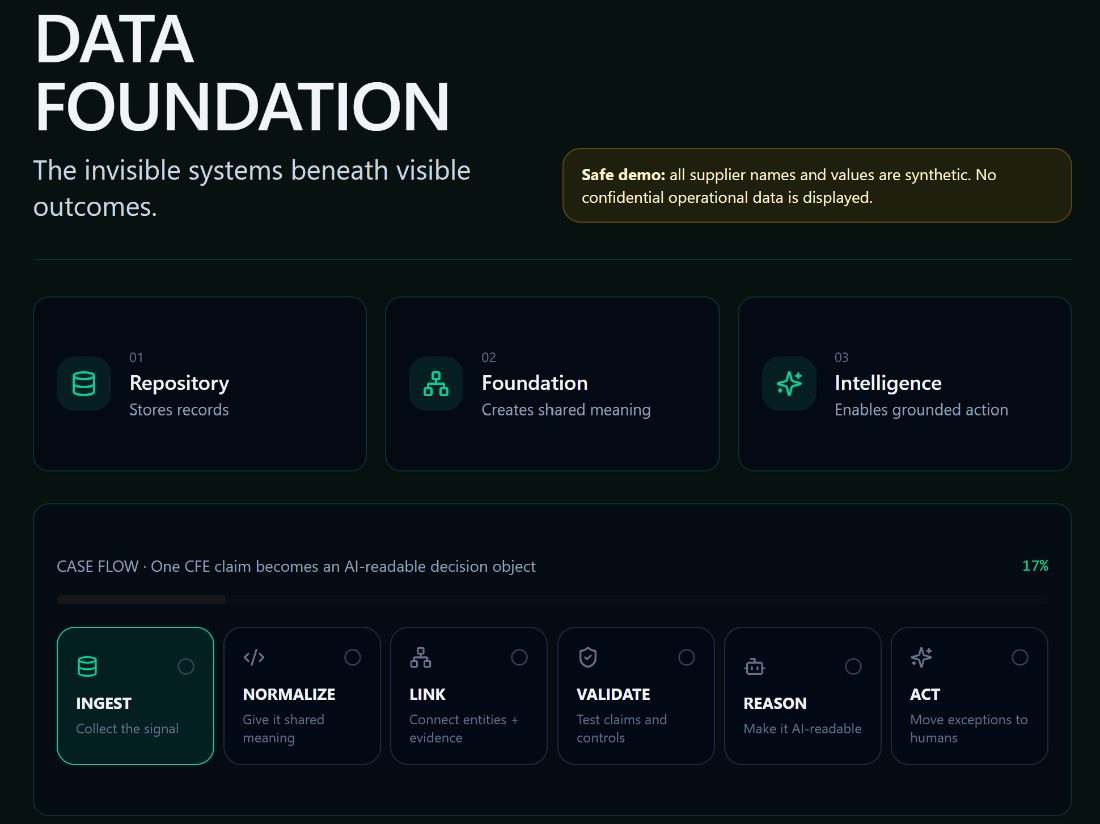Toggle the Normalize step circle indicator

pos(353,657)
